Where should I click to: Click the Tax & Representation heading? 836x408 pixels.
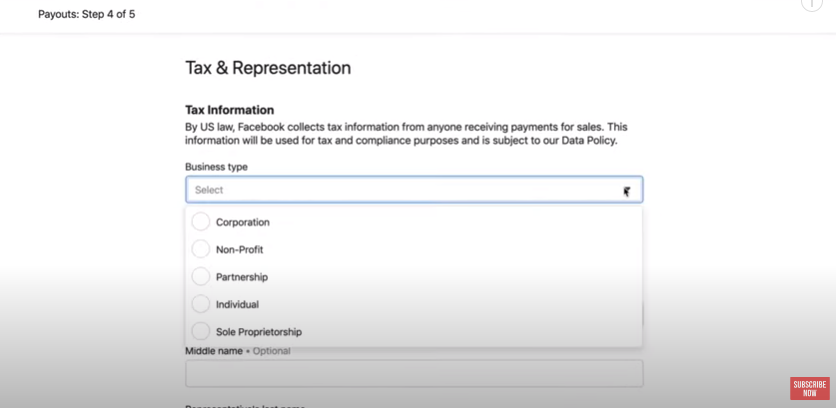point(268,68)
